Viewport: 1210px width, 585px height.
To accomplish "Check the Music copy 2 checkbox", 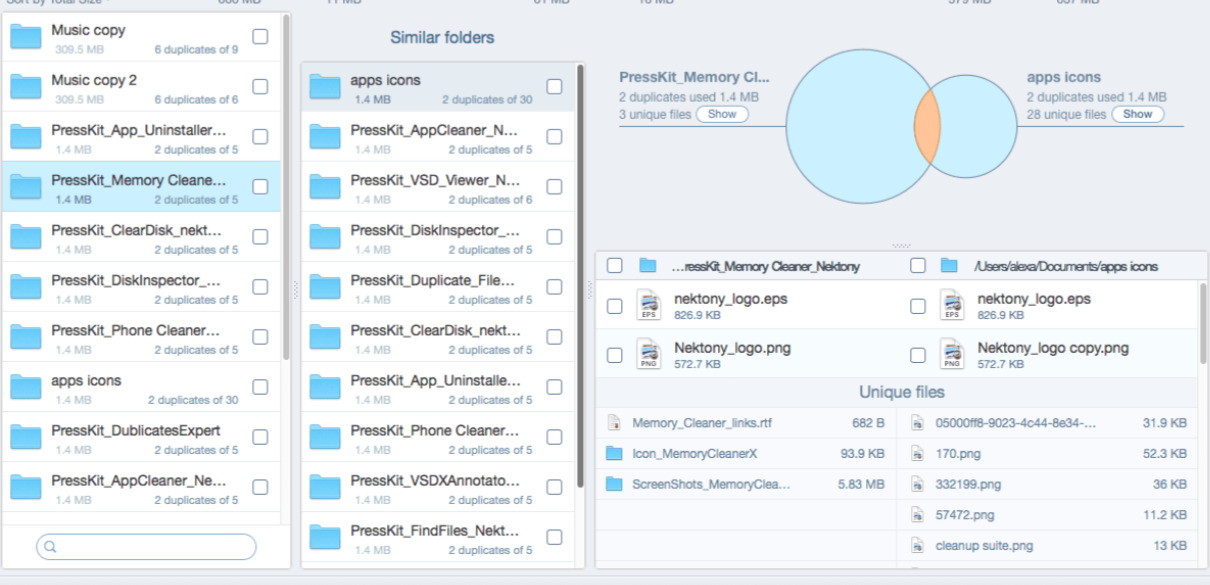I will pyautogui.click(x=260, y=86).
